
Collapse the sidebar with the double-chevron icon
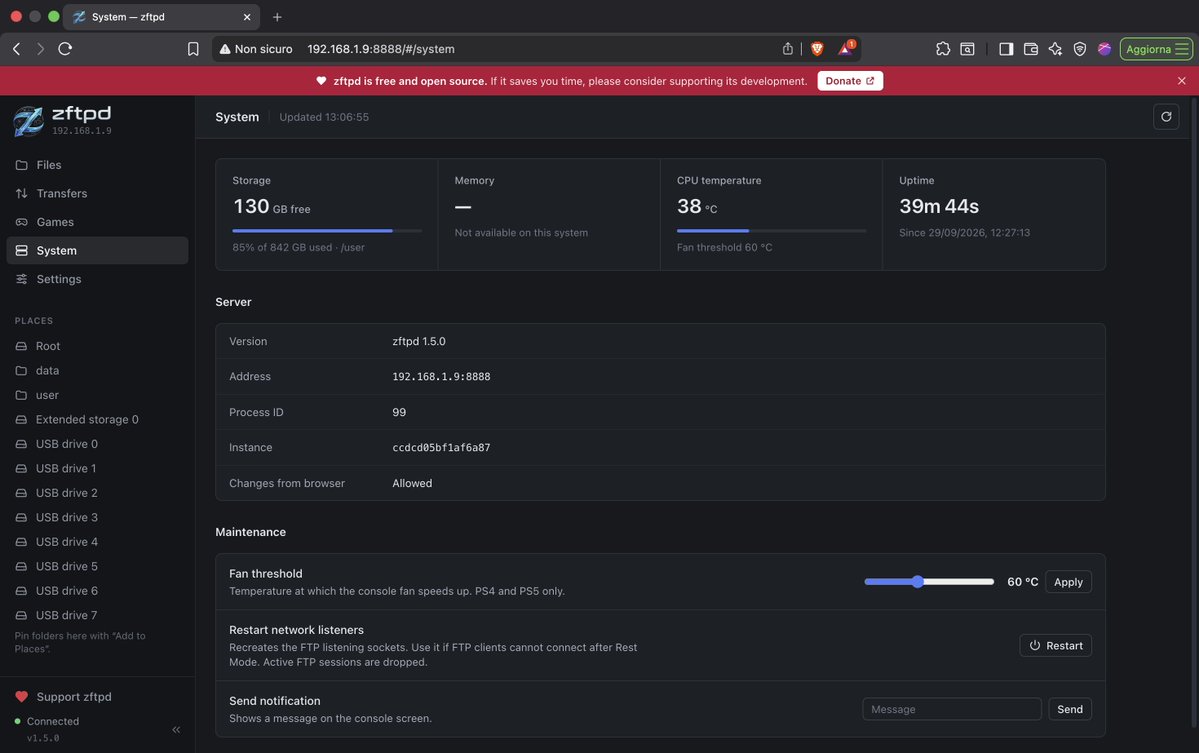(176, 729)
